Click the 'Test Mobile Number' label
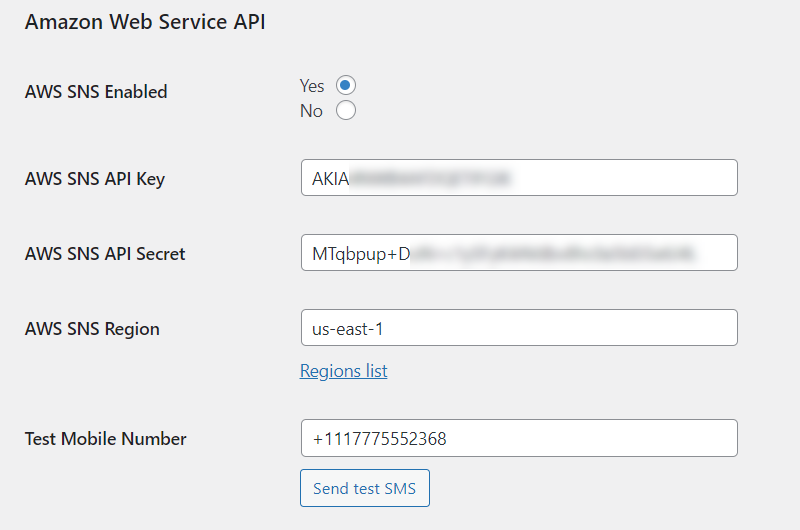The image size is (800, 530). [x=106, y=439]
